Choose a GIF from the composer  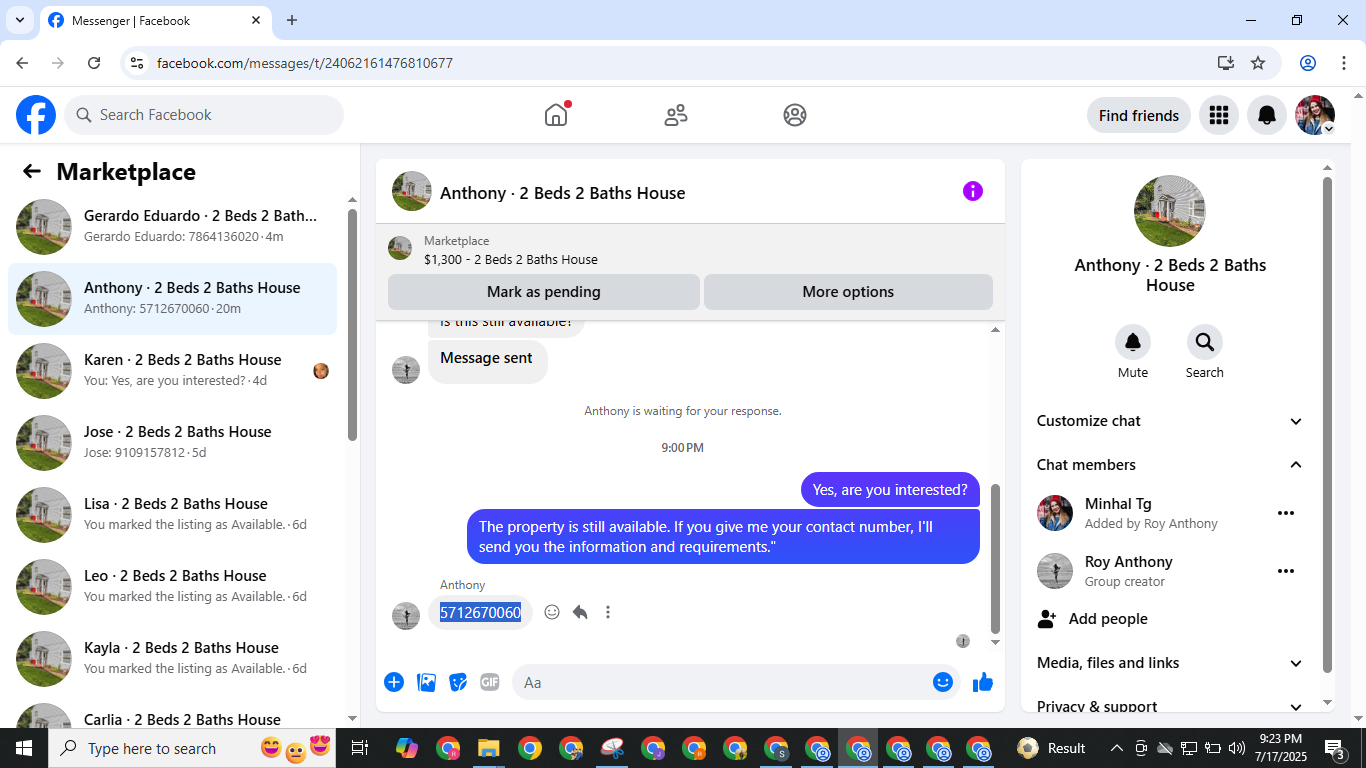tap(489, 682)
